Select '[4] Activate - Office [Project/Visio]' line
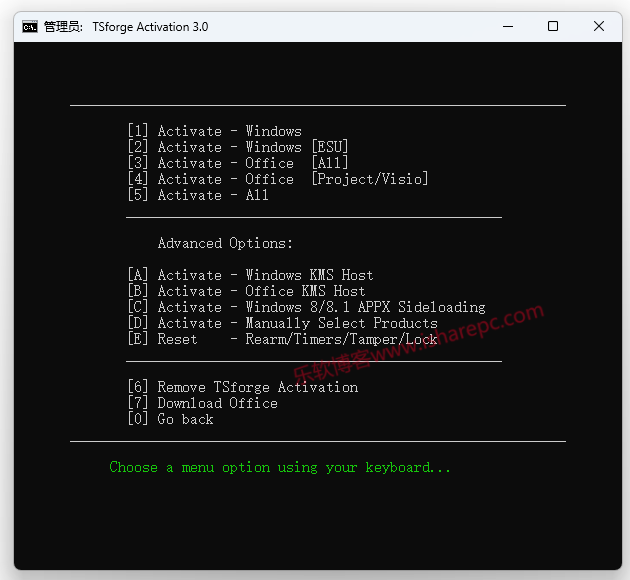 click(x=278, y=179)
